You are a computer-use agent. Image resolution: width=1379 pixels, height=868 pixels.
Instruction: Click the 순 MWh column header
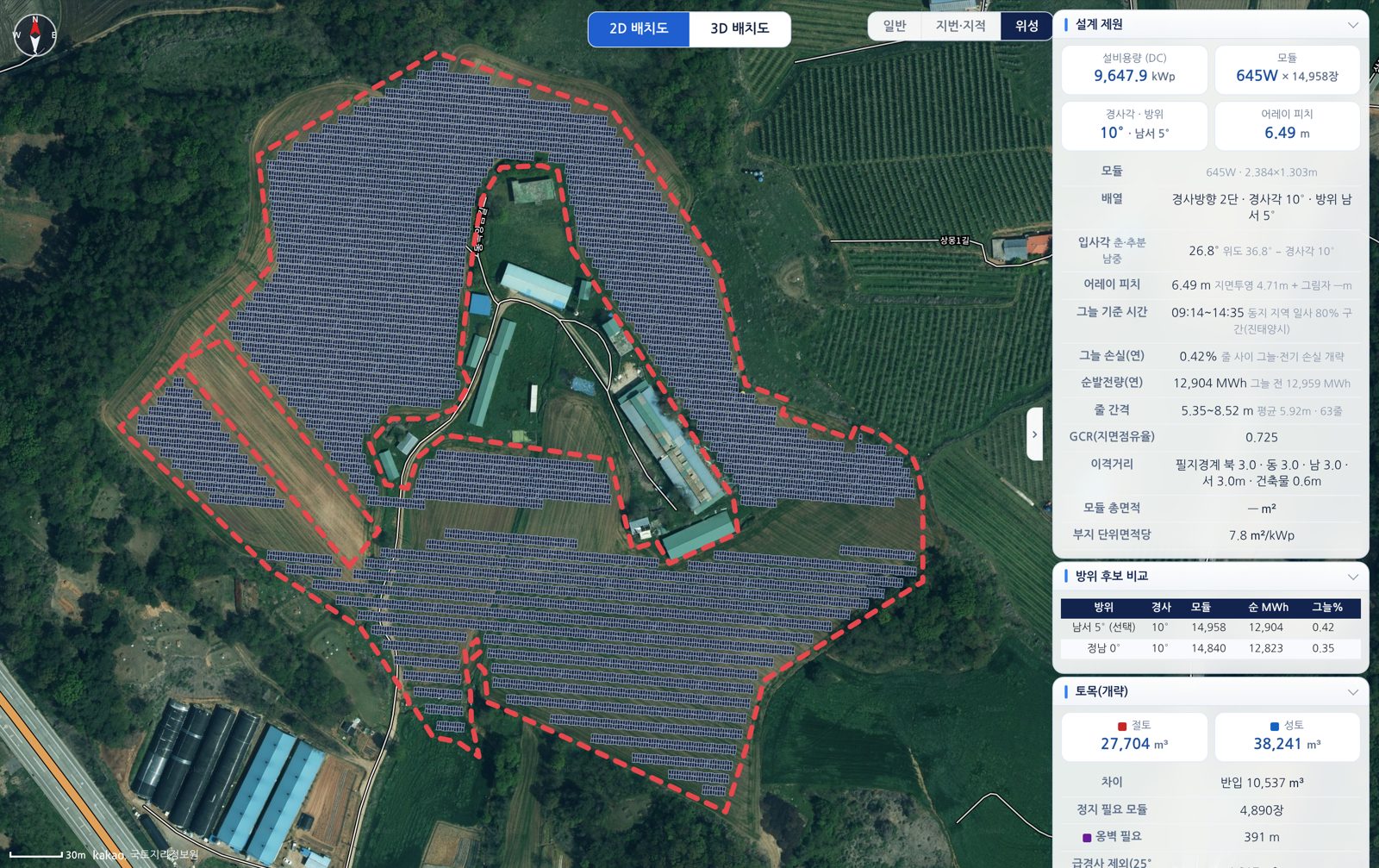(x=1268, y=608)
